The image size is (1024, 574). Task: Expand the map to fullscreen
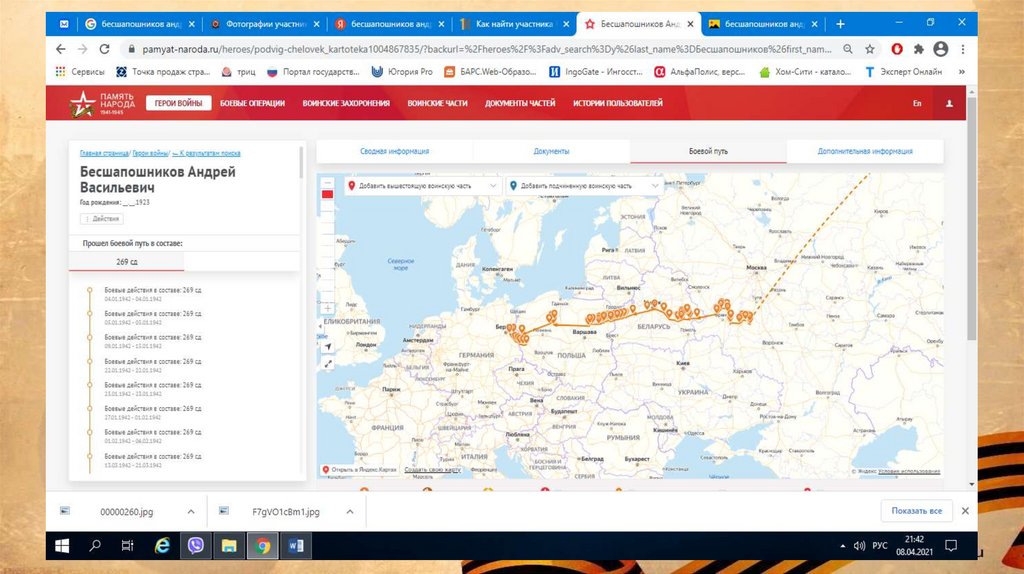tap(327, 364)
